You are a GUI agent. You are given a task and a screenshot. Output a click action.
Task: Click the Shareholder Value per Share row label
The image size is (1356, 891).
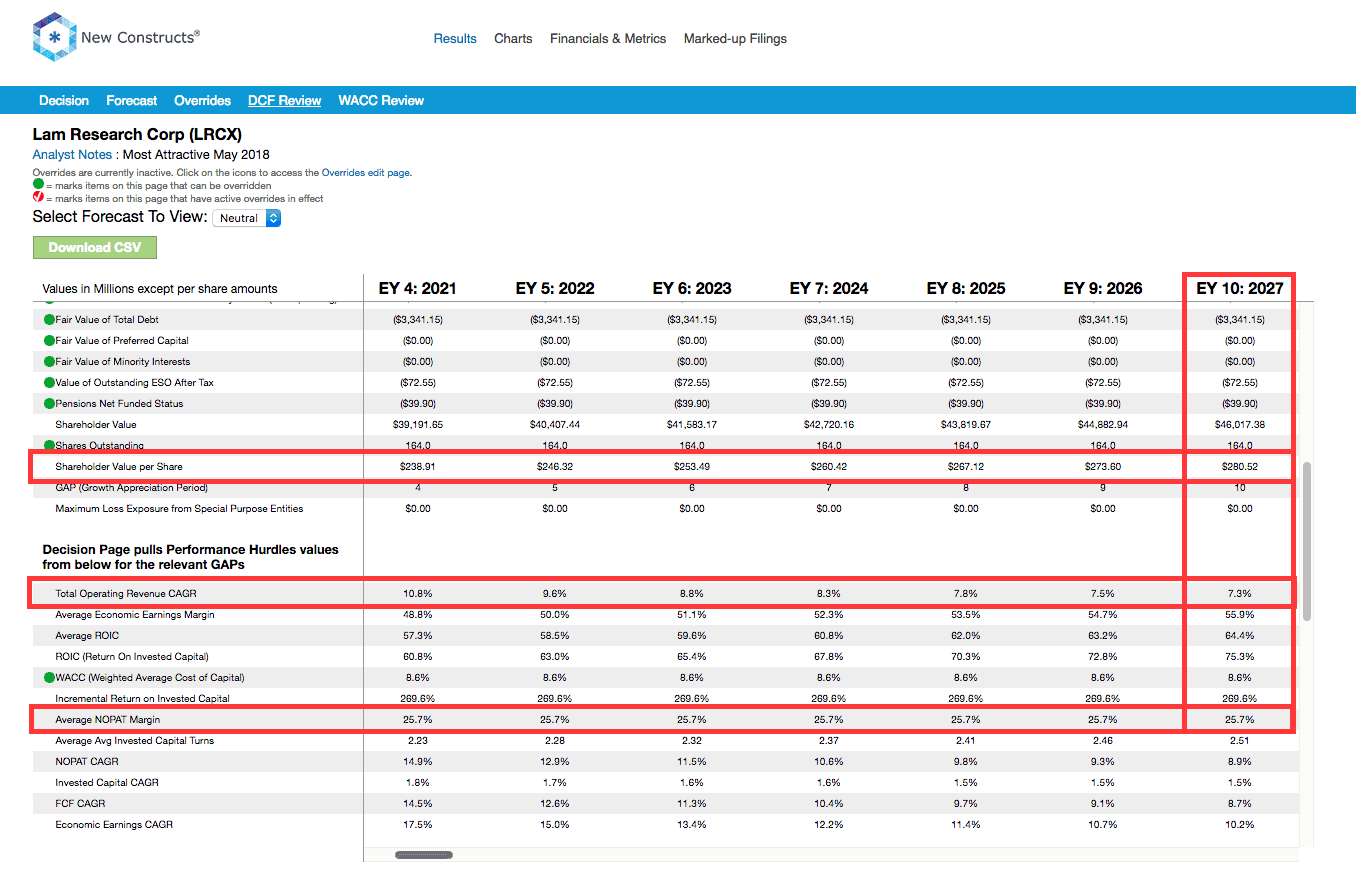119,467
